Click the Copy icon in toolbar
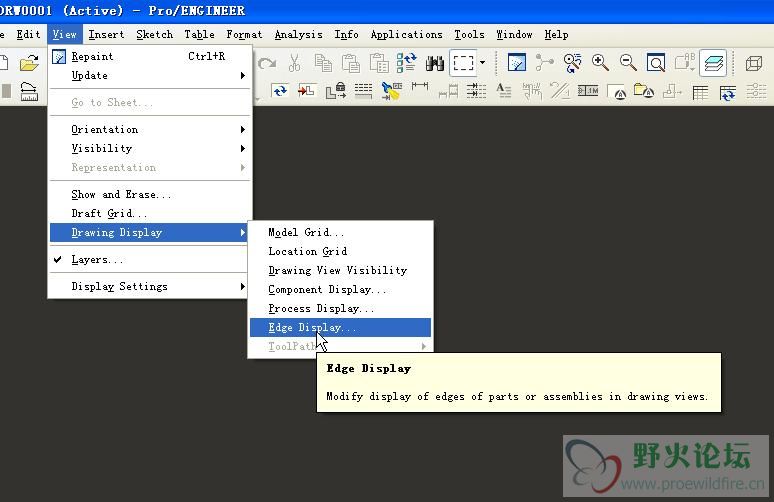Screen dimensions: 774x502 point(323,63)
